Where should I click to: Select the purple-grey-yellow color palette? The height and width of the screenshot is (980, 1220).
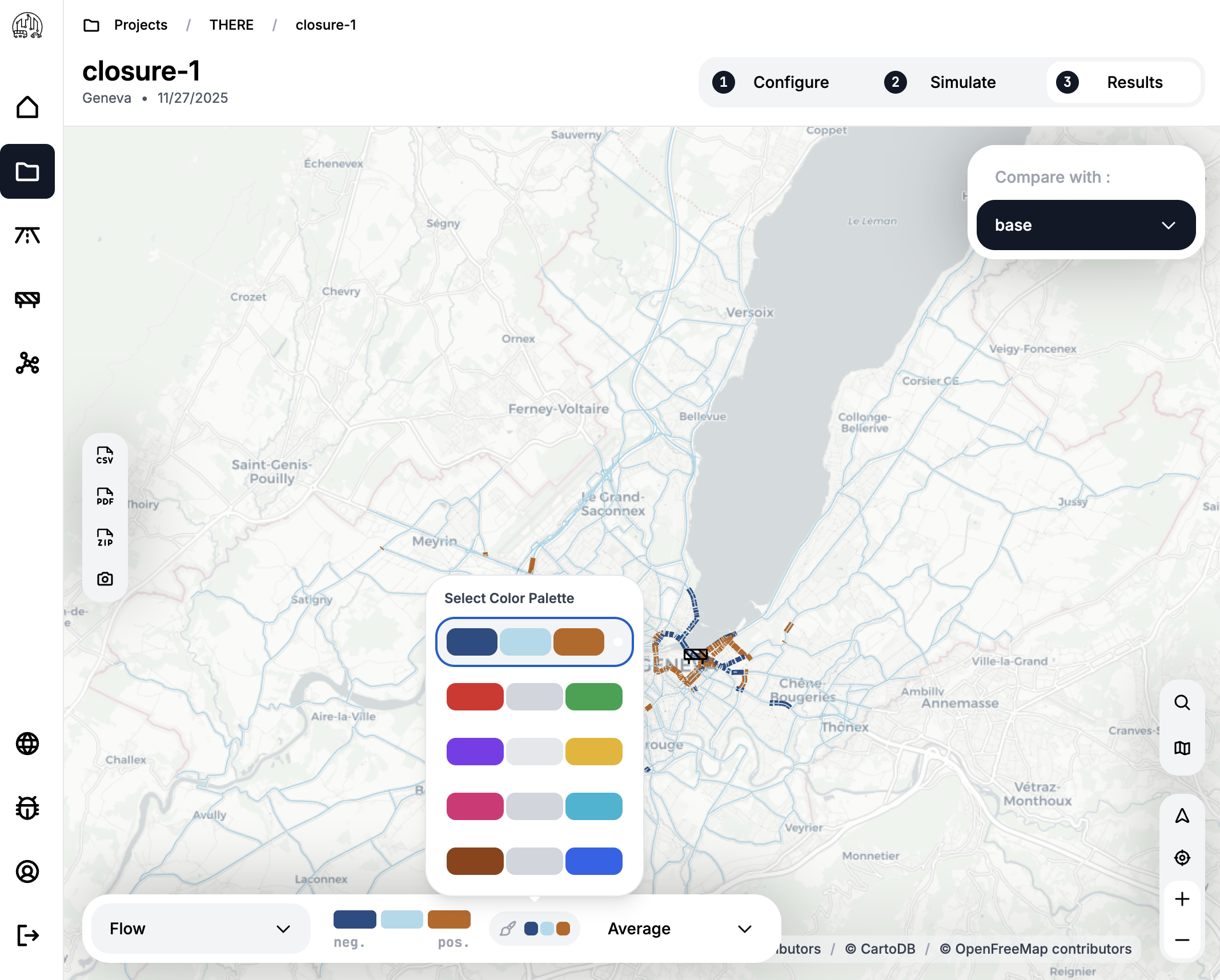[534, 752]
